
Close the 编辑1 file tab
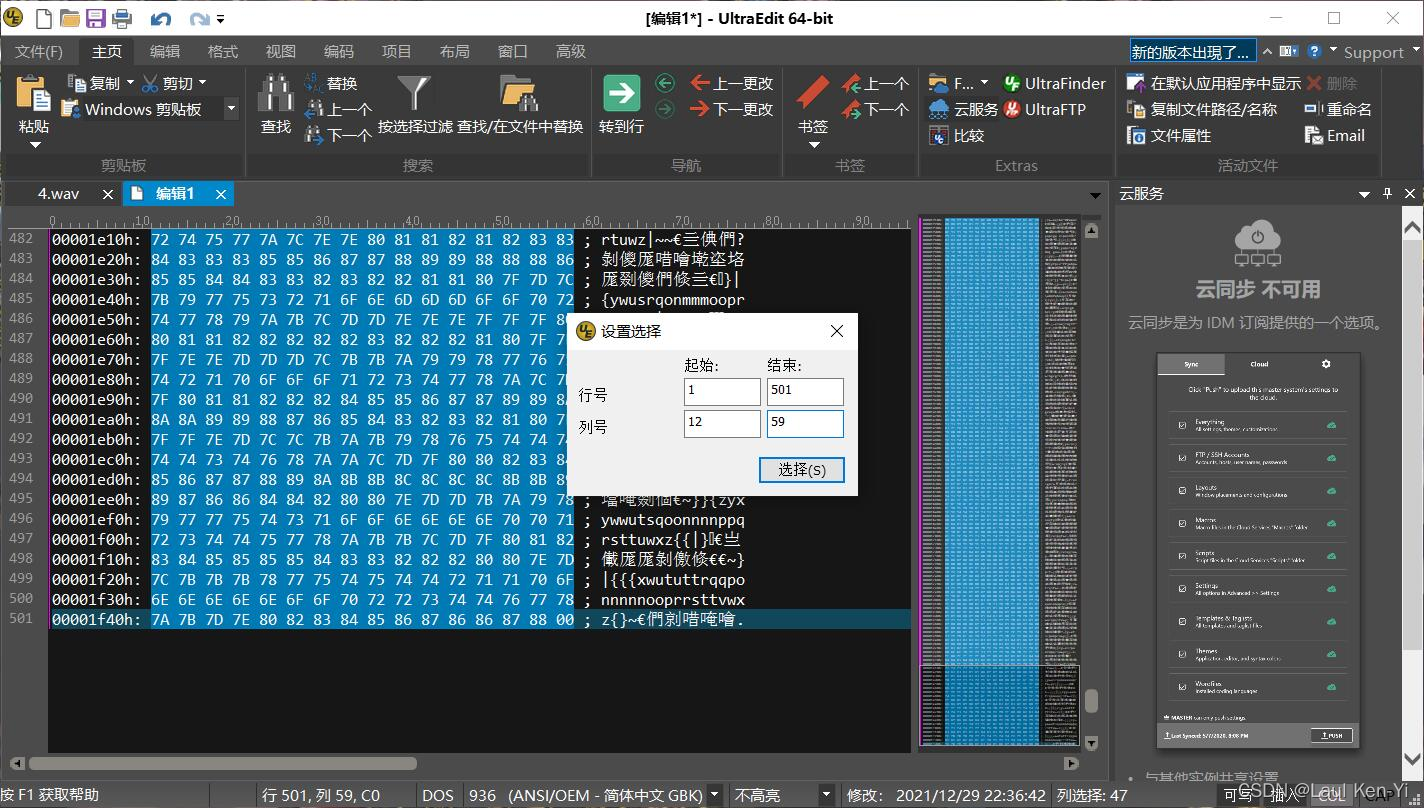tap(221, 194)
